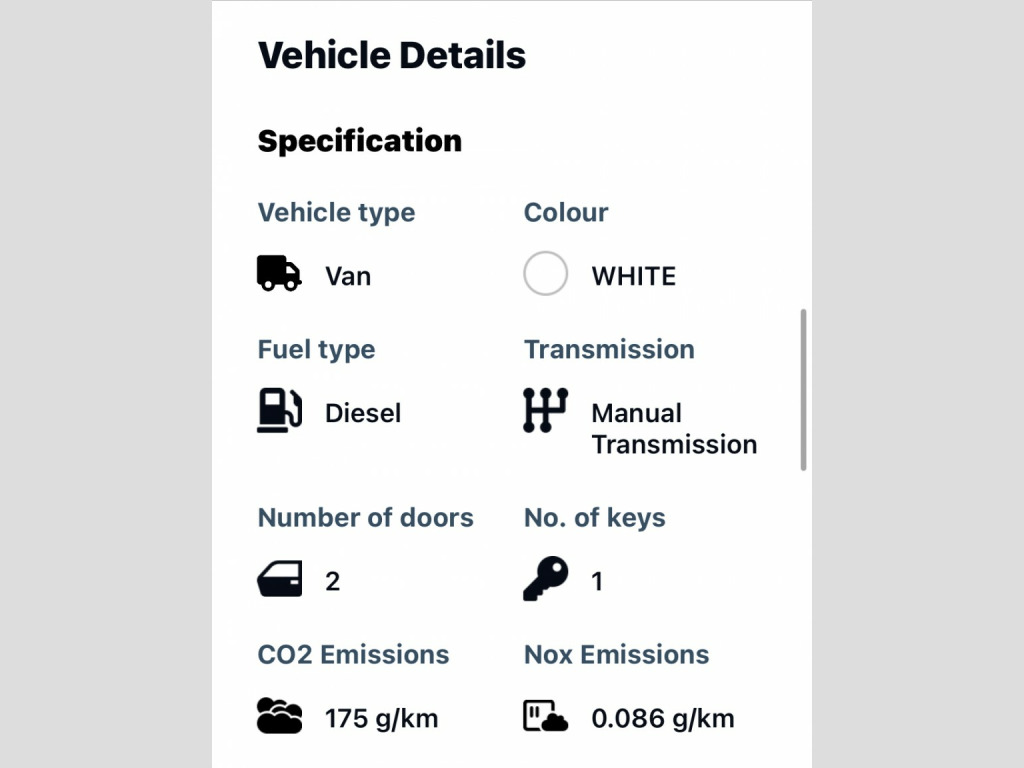The width and height of the screenshot is (1024, 768).
Task: Click the Fuel type label
Action: click(316, 350)
